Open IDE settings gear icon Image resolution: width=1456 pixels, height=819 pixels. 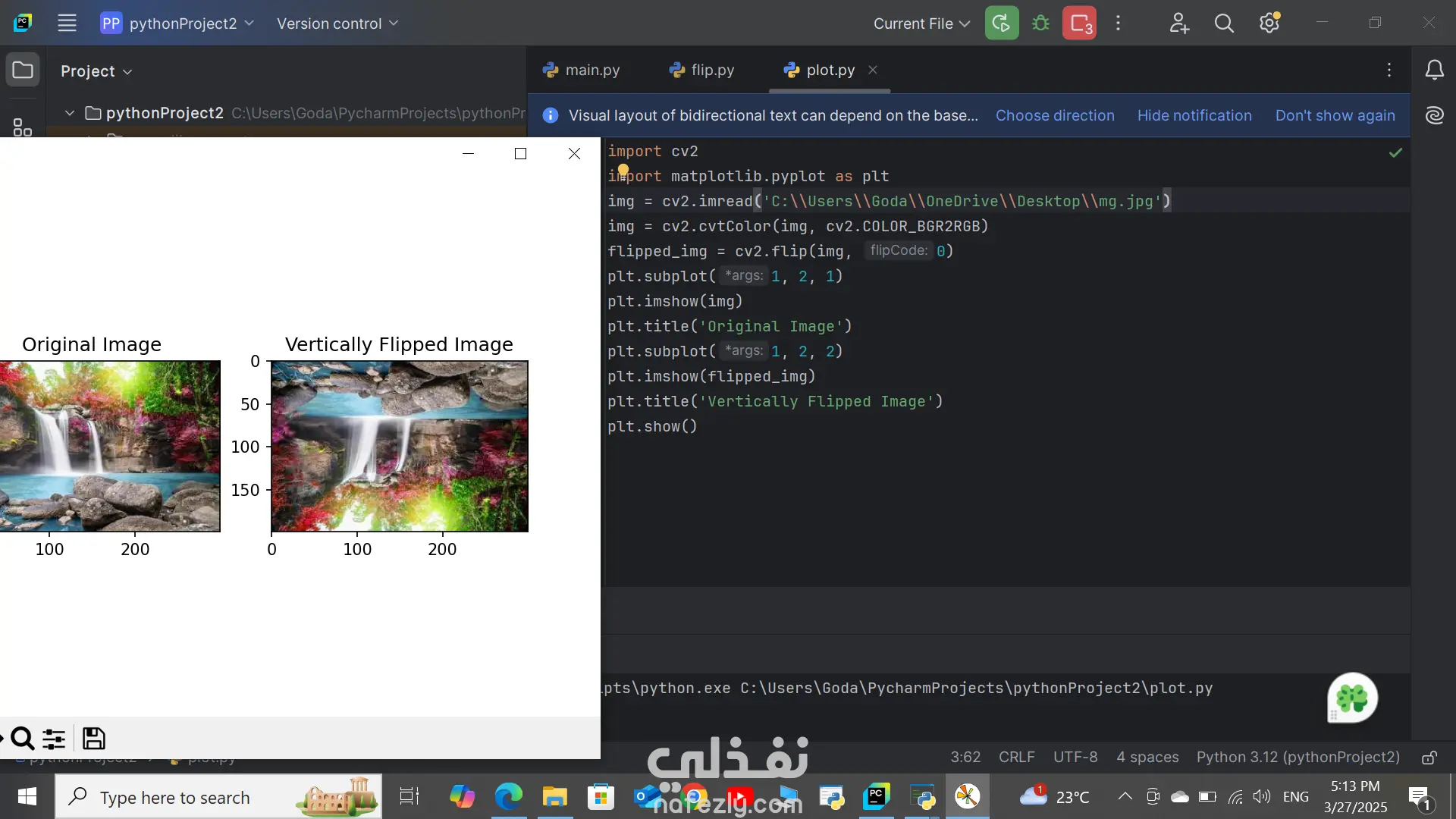coord(1269,24)
